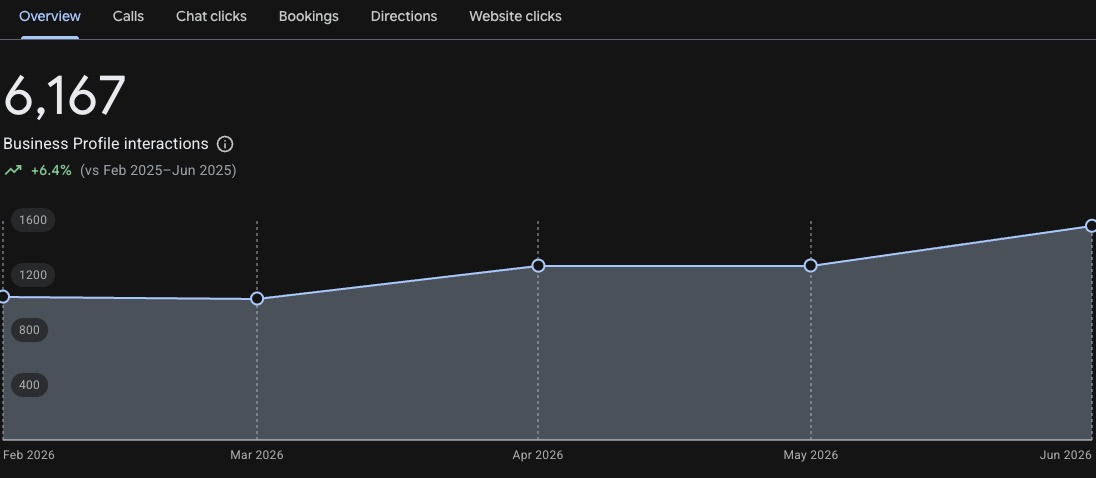The width and height of the screenshot is (1096, 478).
Task: Click the Apr 2026 axis label
Action: click(x=538, y=455)
